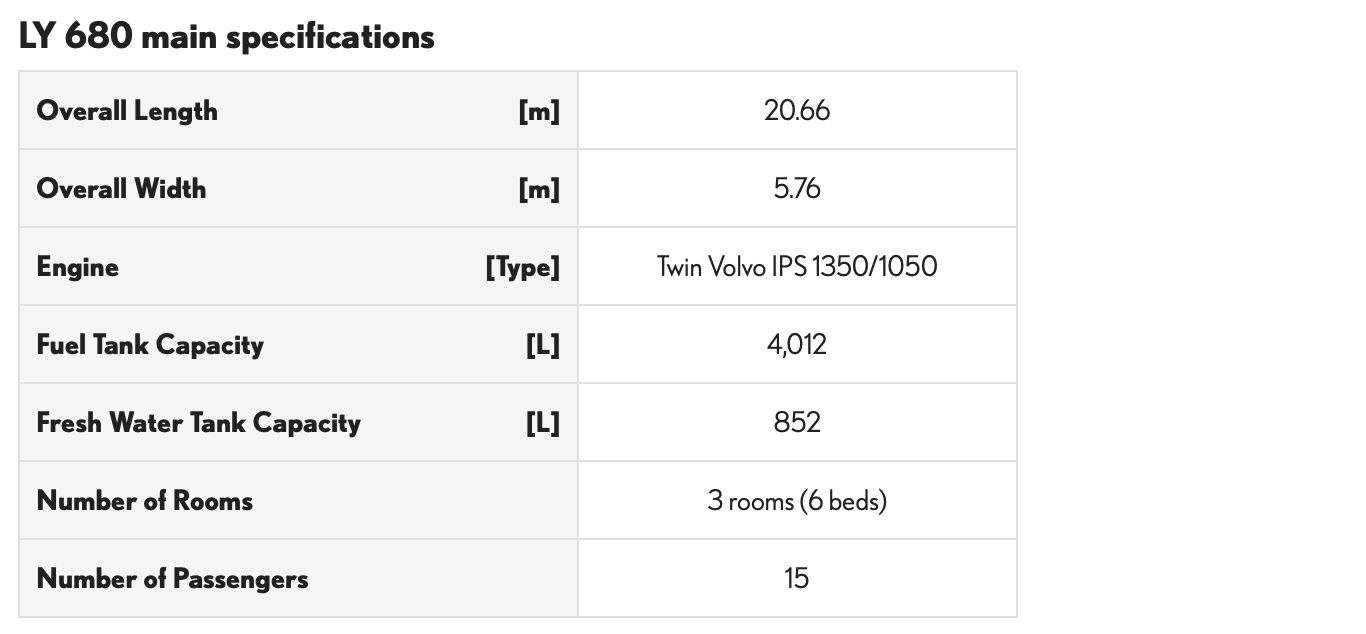1366x634 pixels.
Task: Select the Number of Passengers label
Action: tap(172, 578)
